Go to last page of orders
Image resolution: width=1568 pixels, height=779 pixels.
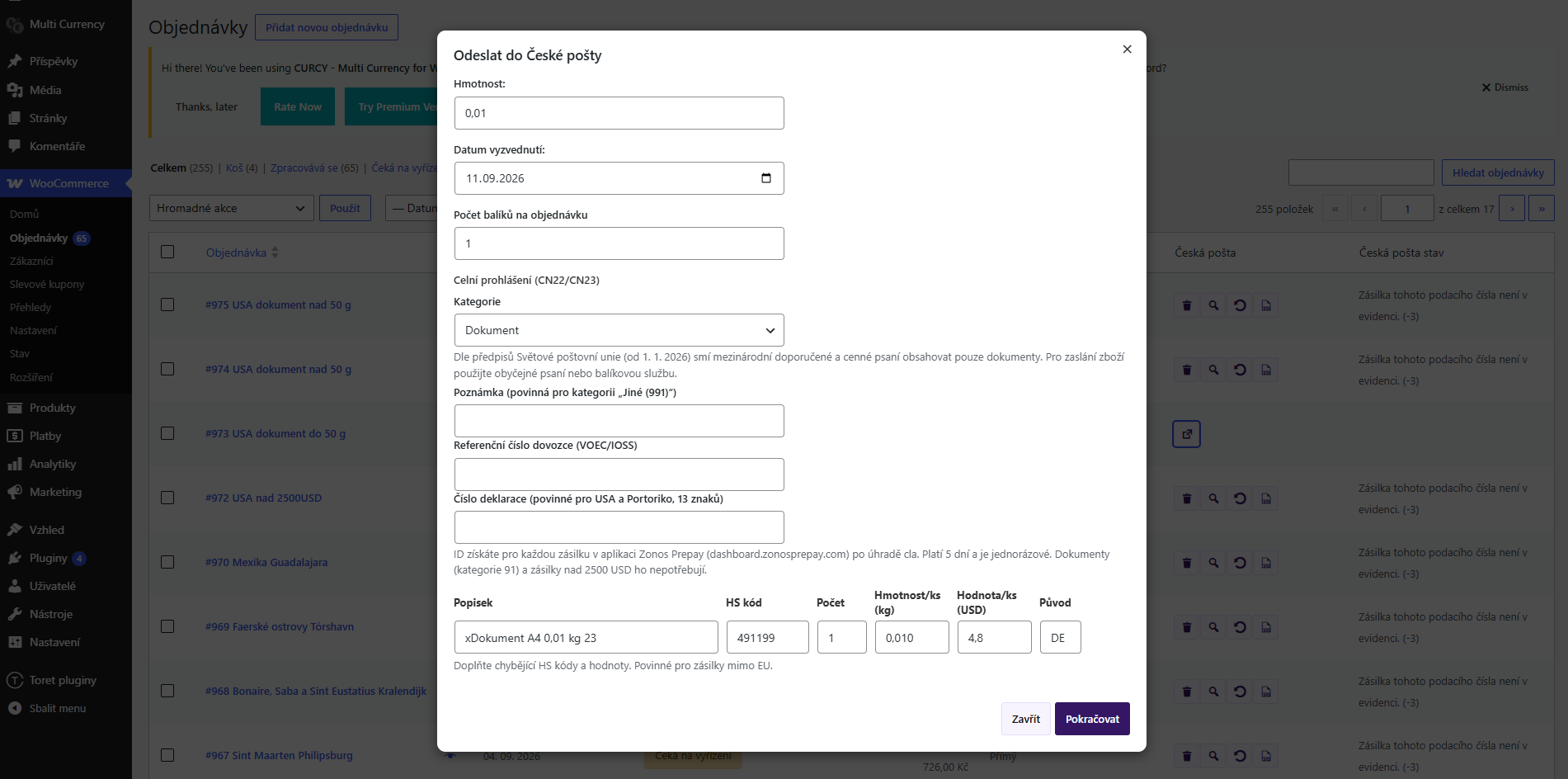[1542, 208]
